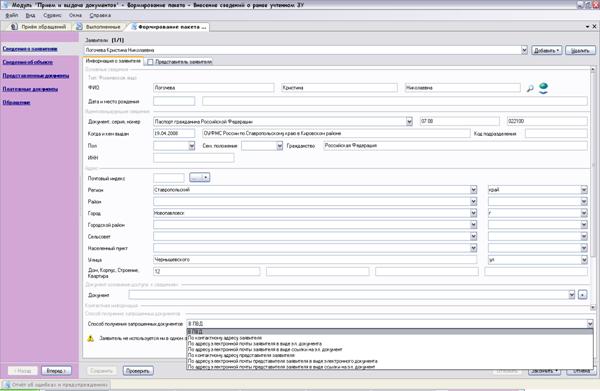
Task: Click the globe icon next to ФИО fields
Action: coord(543,88)
